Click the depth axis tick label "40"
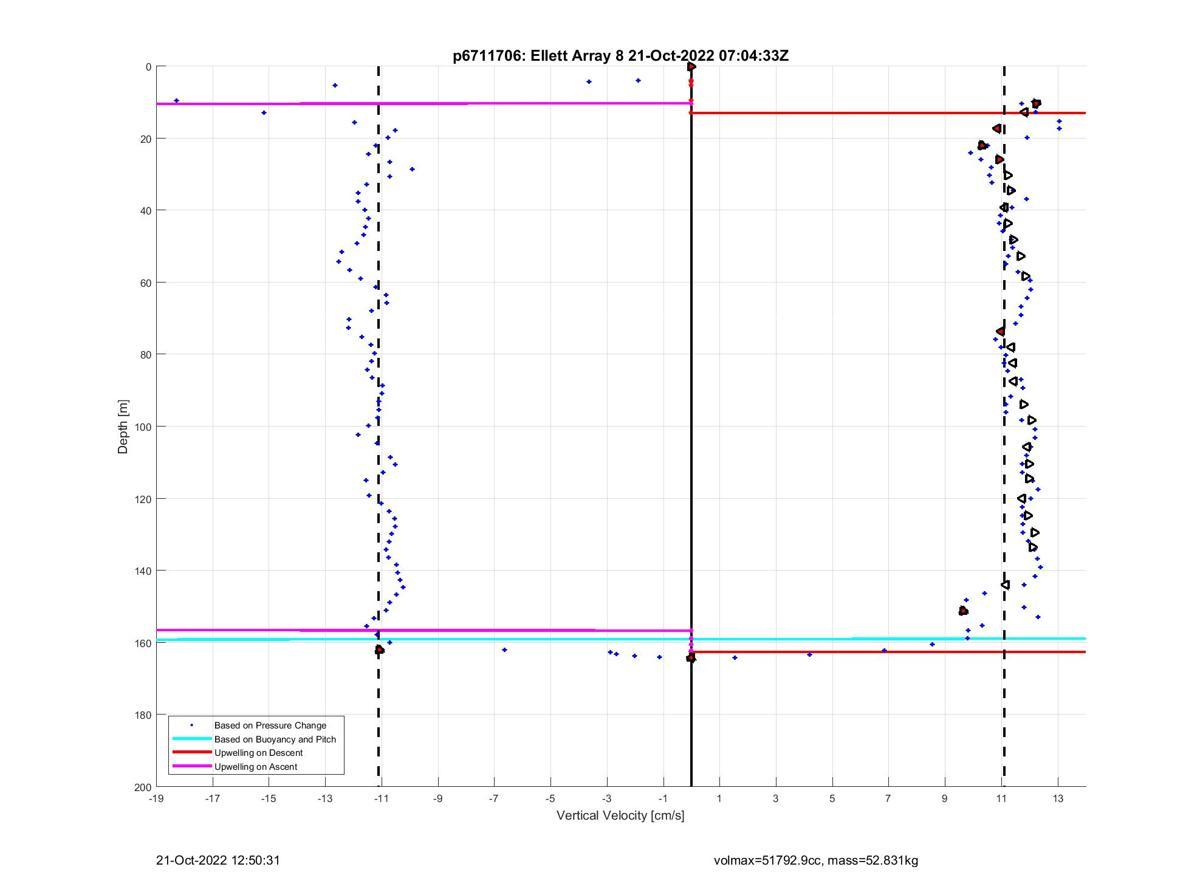The height and width of the screenshot is (885, 1200). point(145,211)
